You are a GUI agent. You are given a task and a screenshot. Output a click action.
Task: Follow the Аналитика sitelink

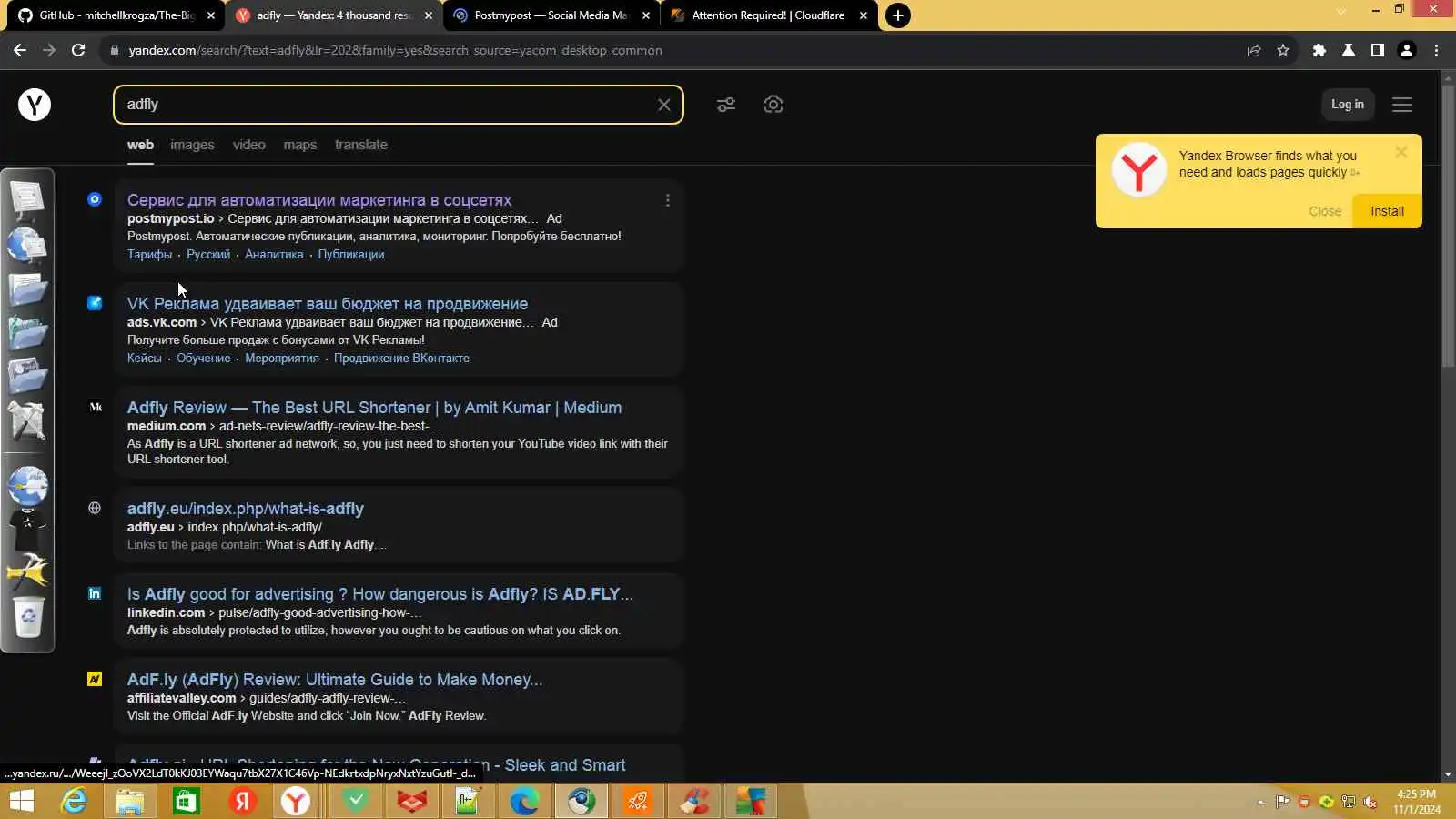(x=274, y=255)
